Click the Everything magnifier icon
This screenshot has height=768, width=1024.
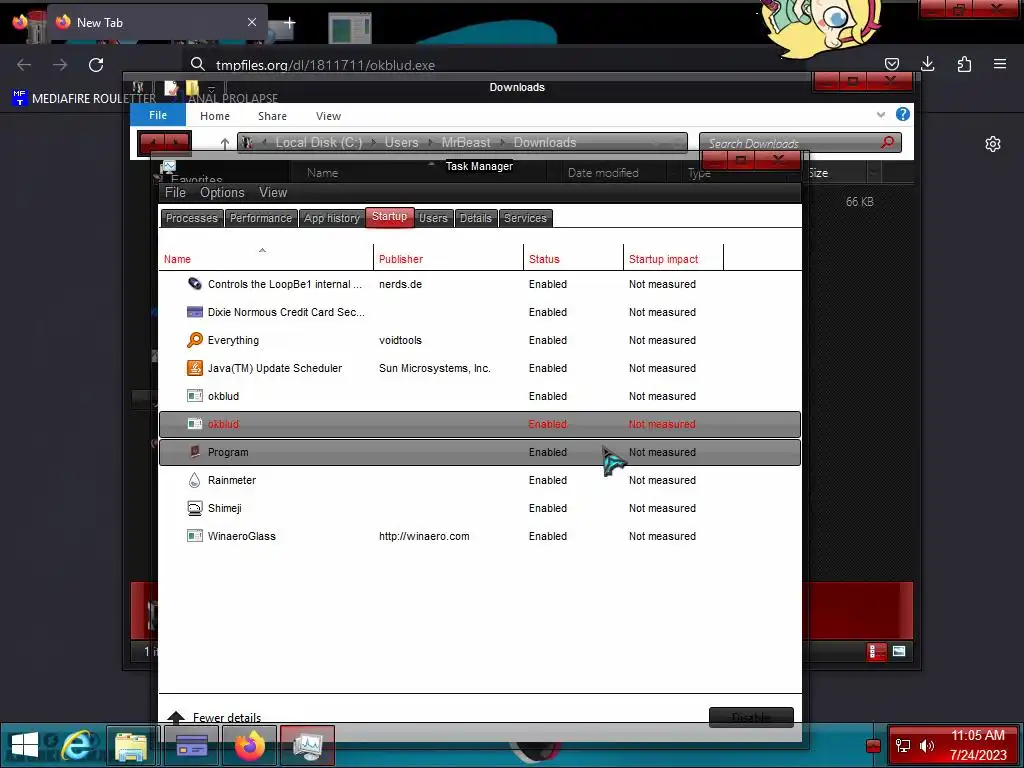(195, 340)
